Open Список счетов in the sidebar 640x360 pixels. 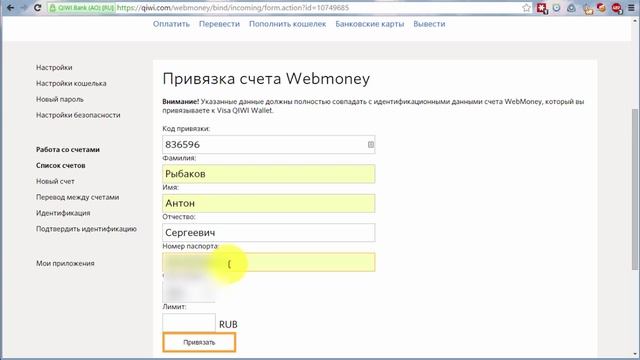coord(60,165)
